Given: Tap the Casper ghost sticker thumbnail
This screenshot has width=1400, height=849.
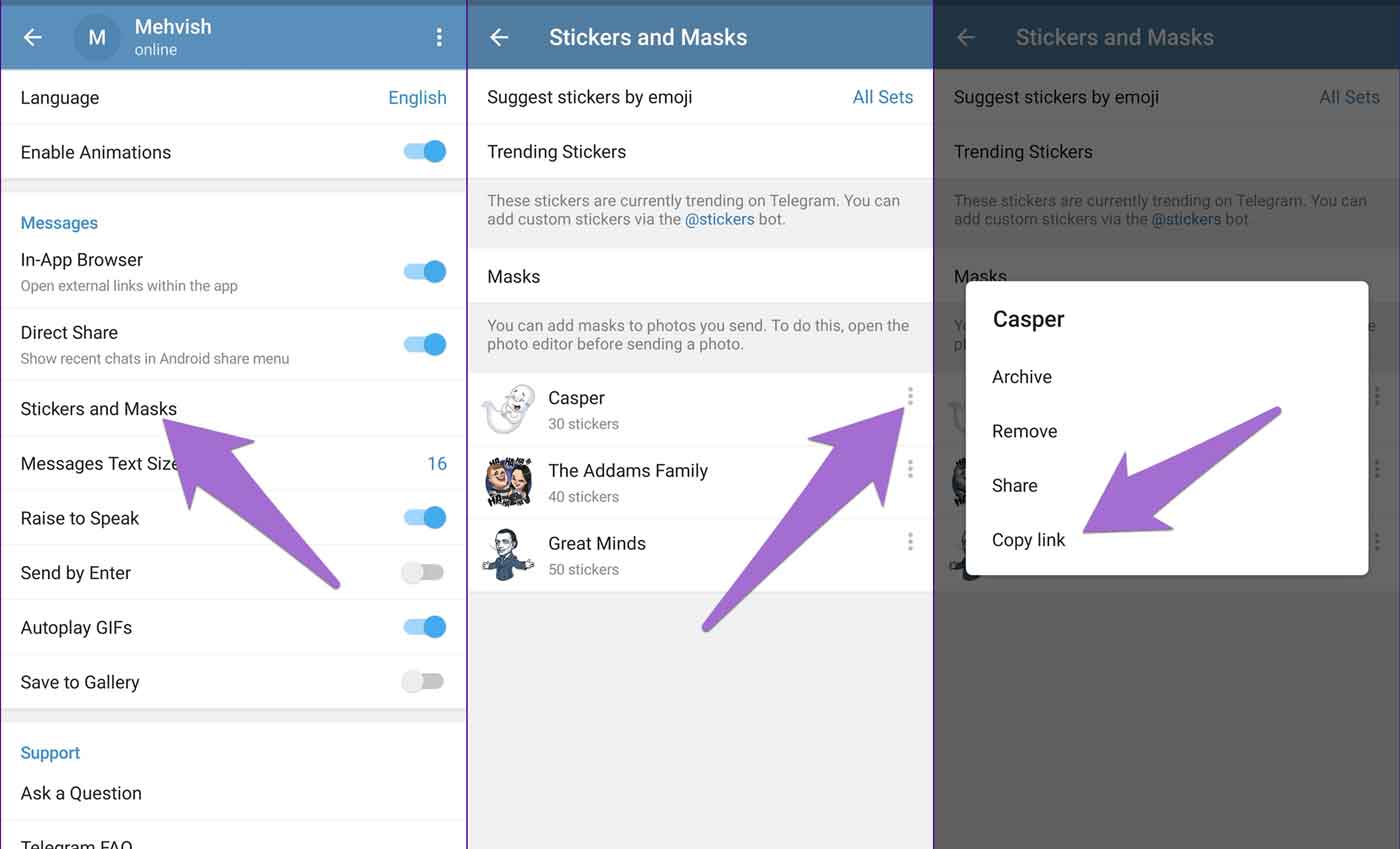Looking at the screenshot, I should coord(508,409).
